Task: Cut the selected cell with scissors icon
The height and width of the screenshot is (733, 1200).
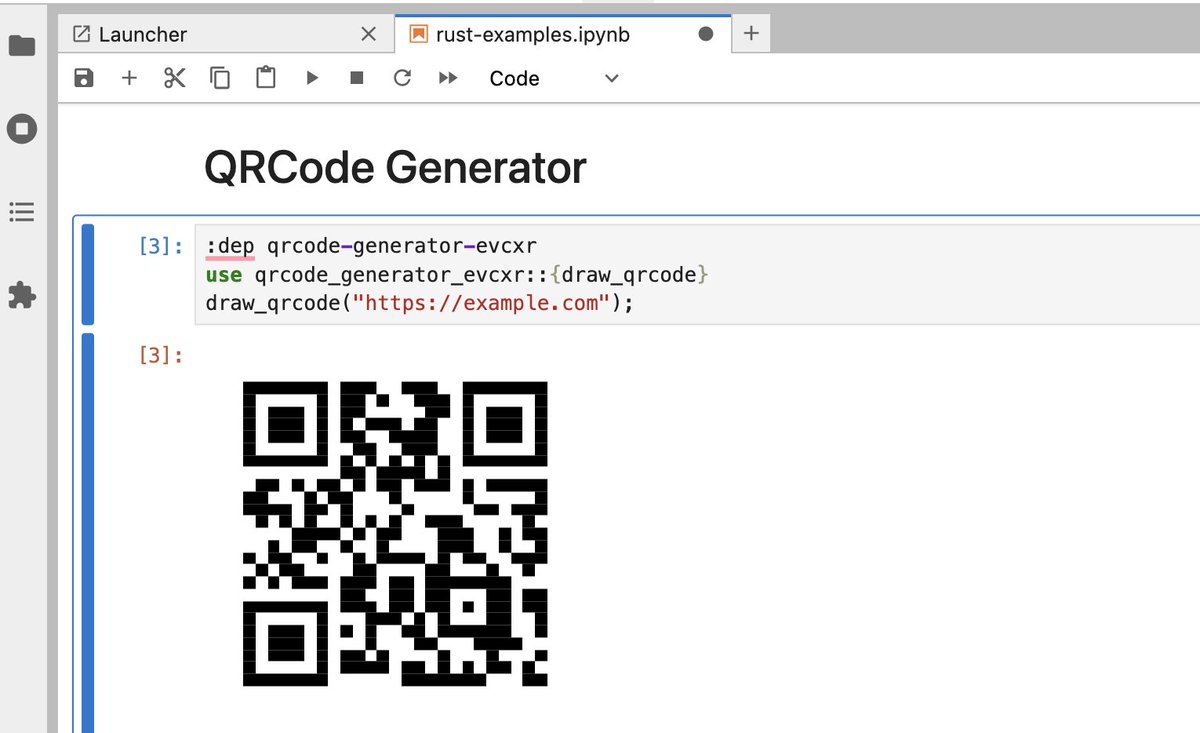Action: (175, 78)
